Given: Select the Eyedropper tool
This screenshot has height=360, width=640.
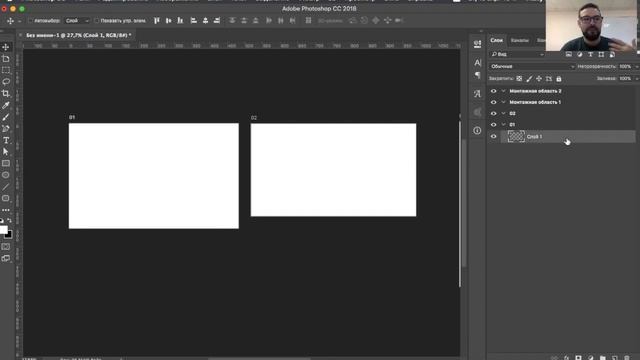Looking at the screenshot, I should point(6,105).
